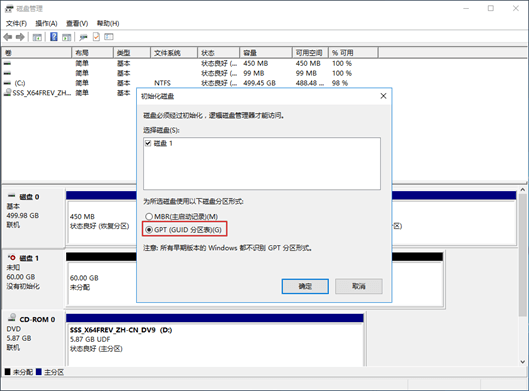
Task: Confirm initialization with the 确定 button
Action: (x=305, y=286)
